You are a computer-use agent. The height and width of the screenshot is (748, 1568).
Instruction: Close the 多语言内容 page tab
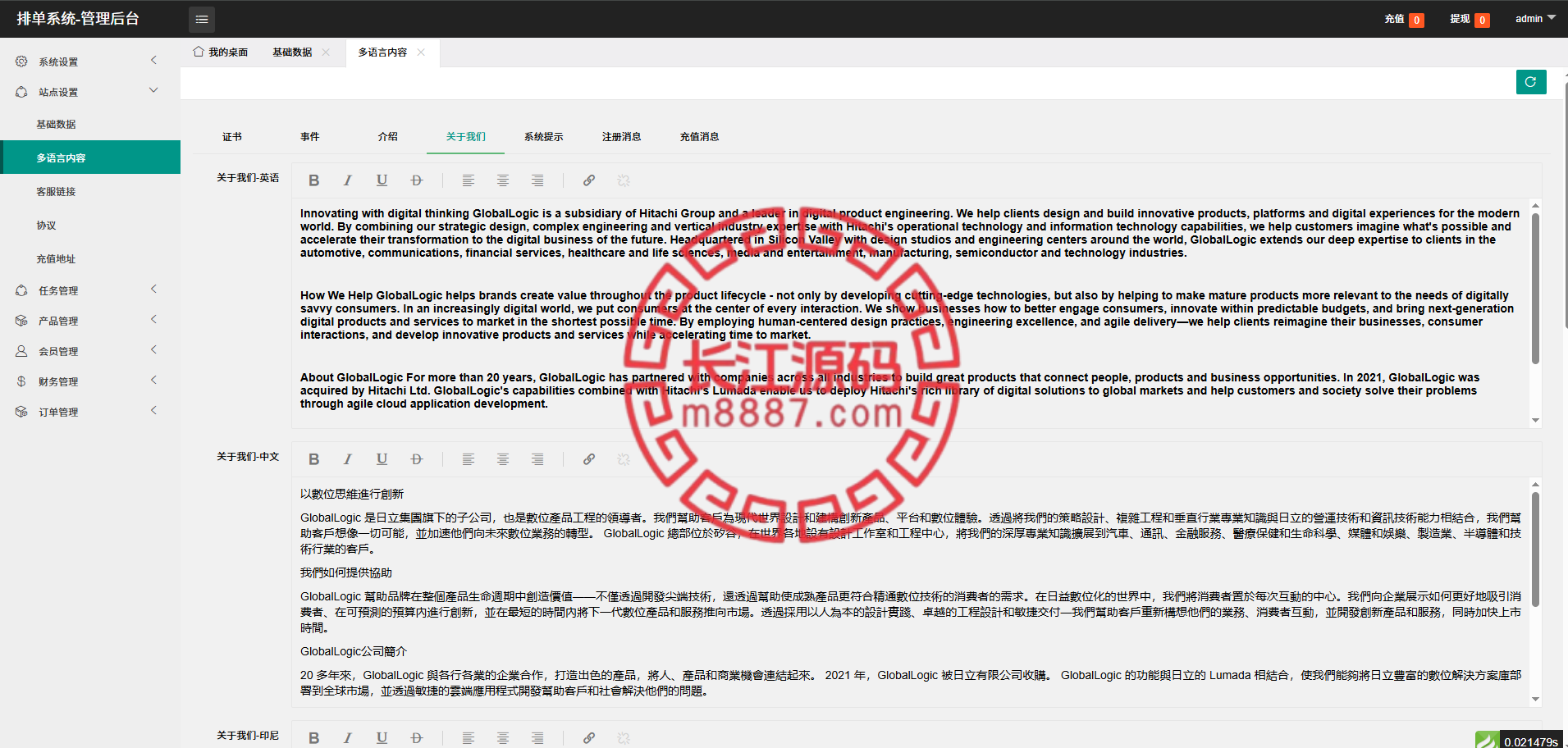(421, 52)
